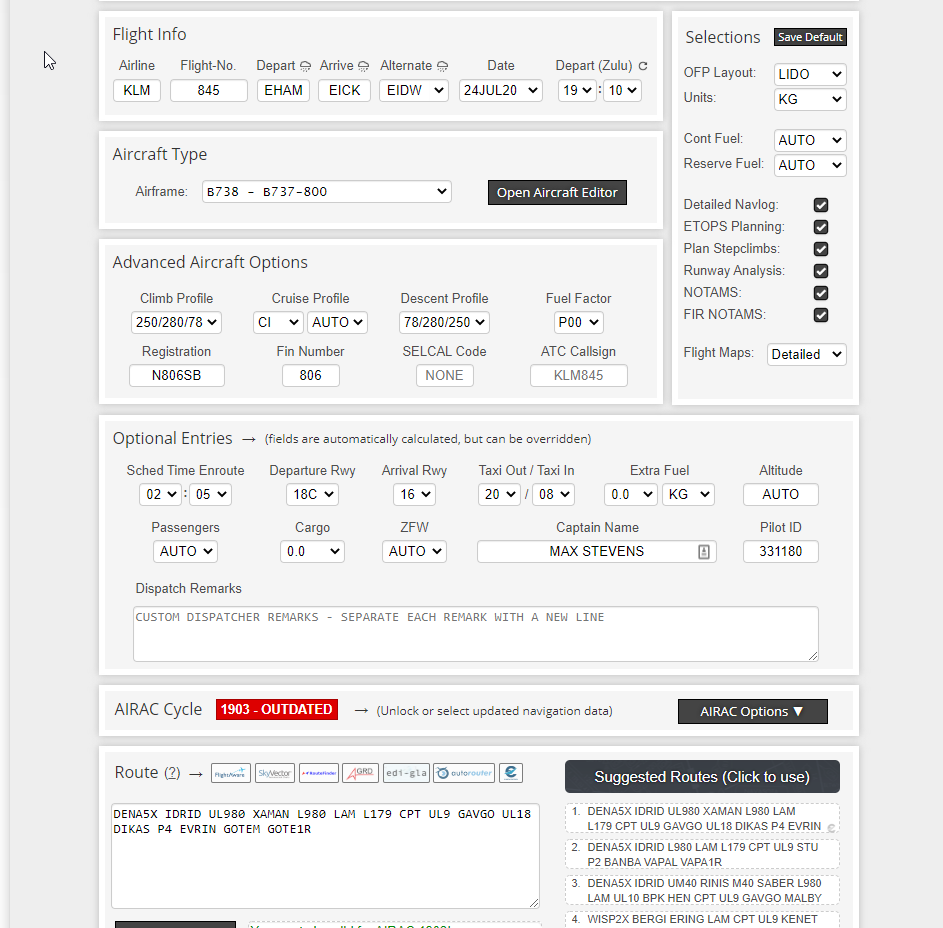
Task: Open the edi-gla route tool
Action: 406,773
